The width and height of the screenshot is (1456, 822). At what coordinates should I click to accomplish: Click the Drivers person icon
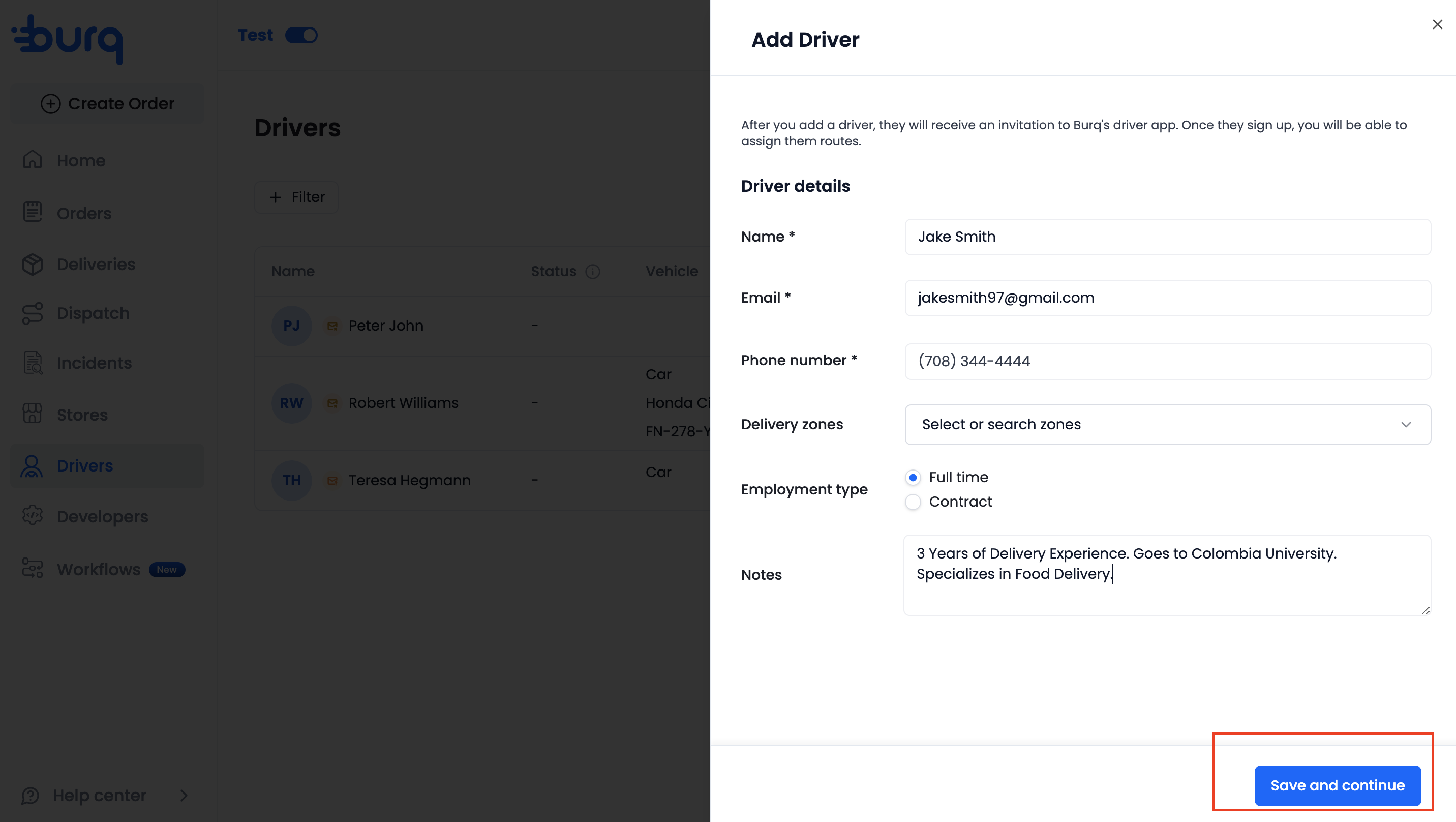[x=32, y=465]
